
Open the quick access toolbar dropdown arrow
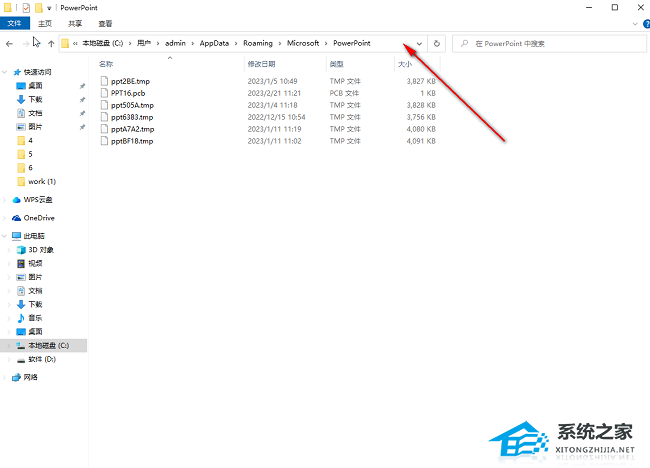click(49, 8)
